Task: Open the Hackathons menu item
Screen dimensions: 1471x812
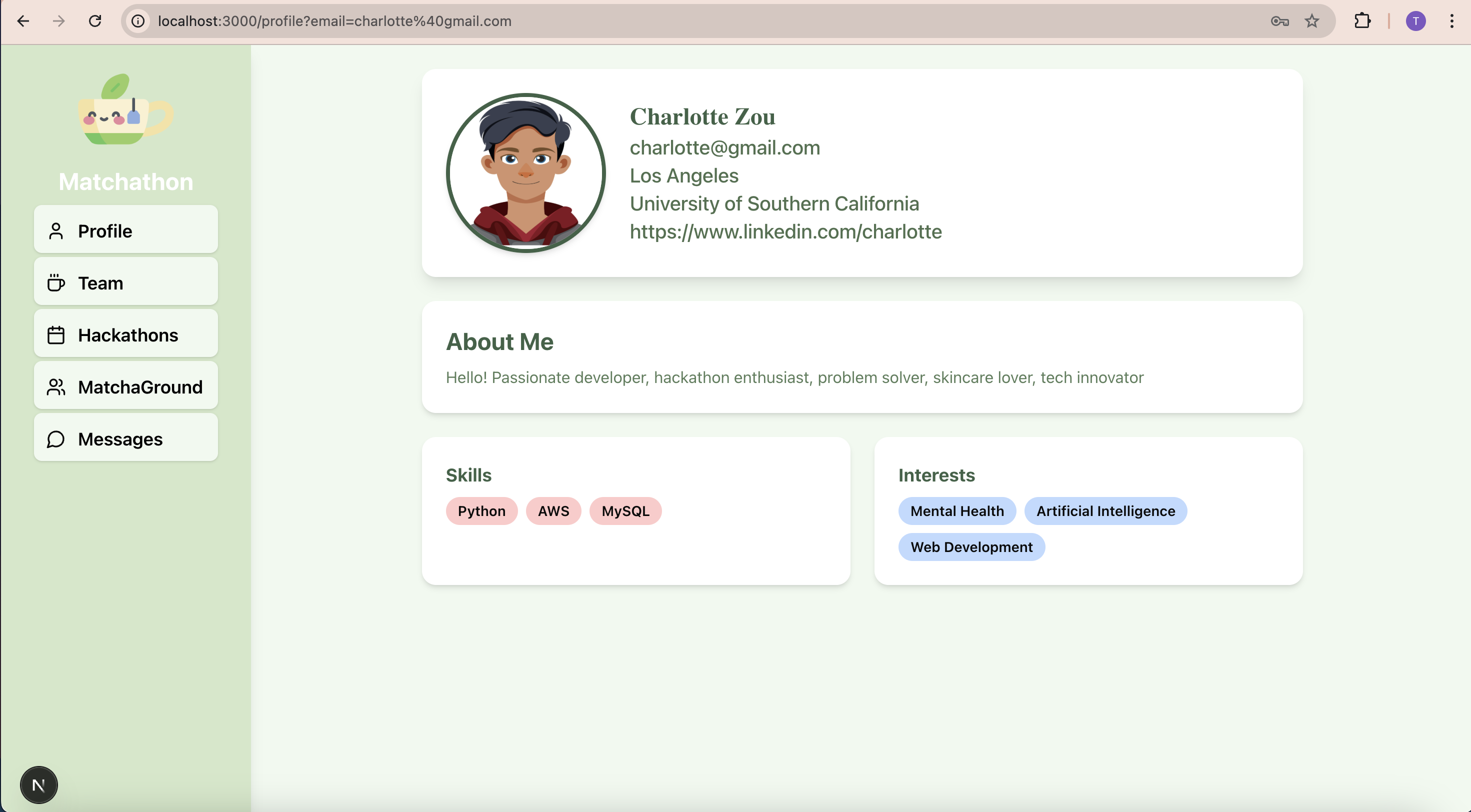Action: pos(125,334)
